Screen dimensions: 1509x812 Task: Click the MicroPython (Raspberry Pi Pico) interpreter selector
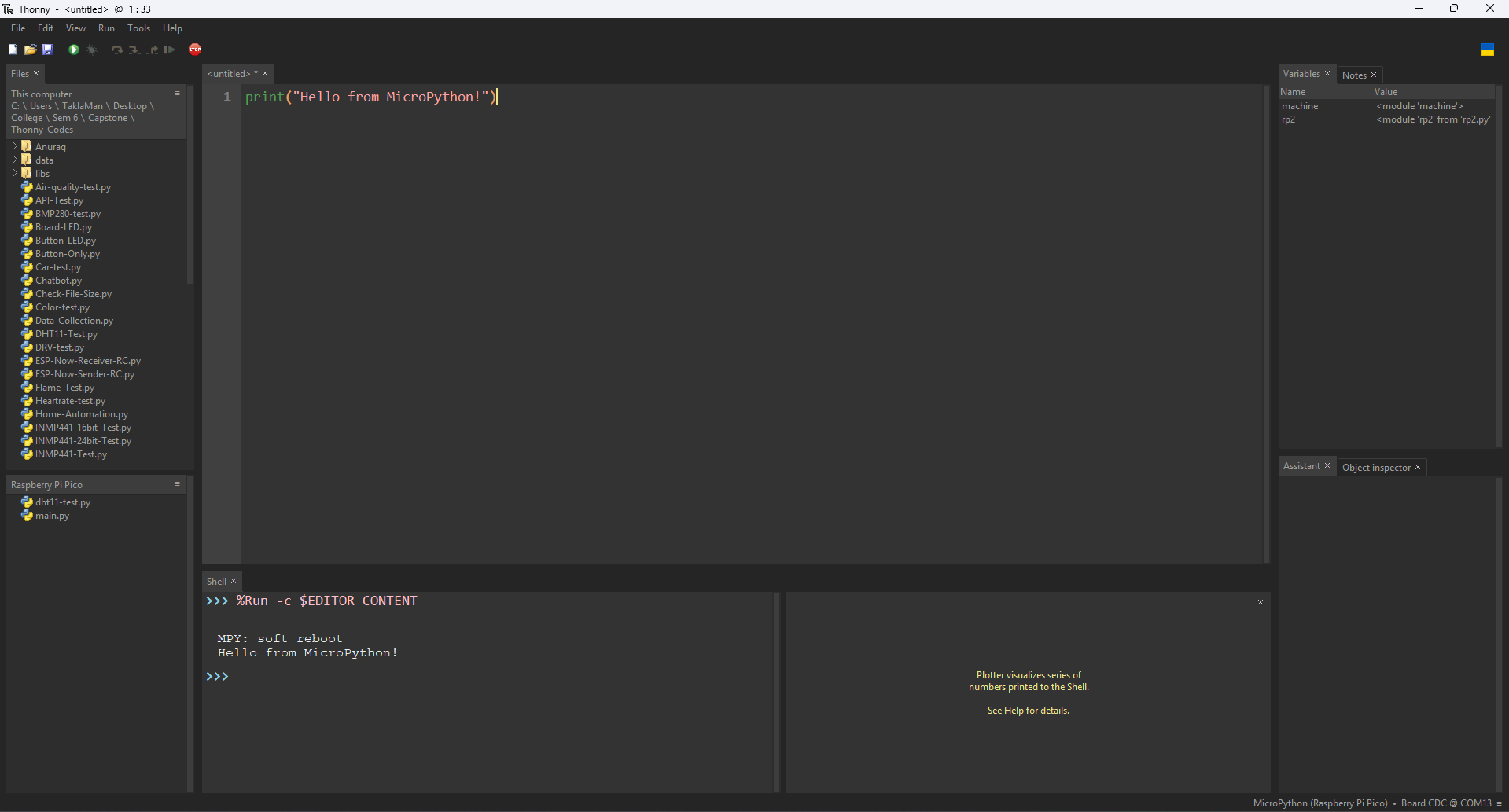tap(1320, 803)
